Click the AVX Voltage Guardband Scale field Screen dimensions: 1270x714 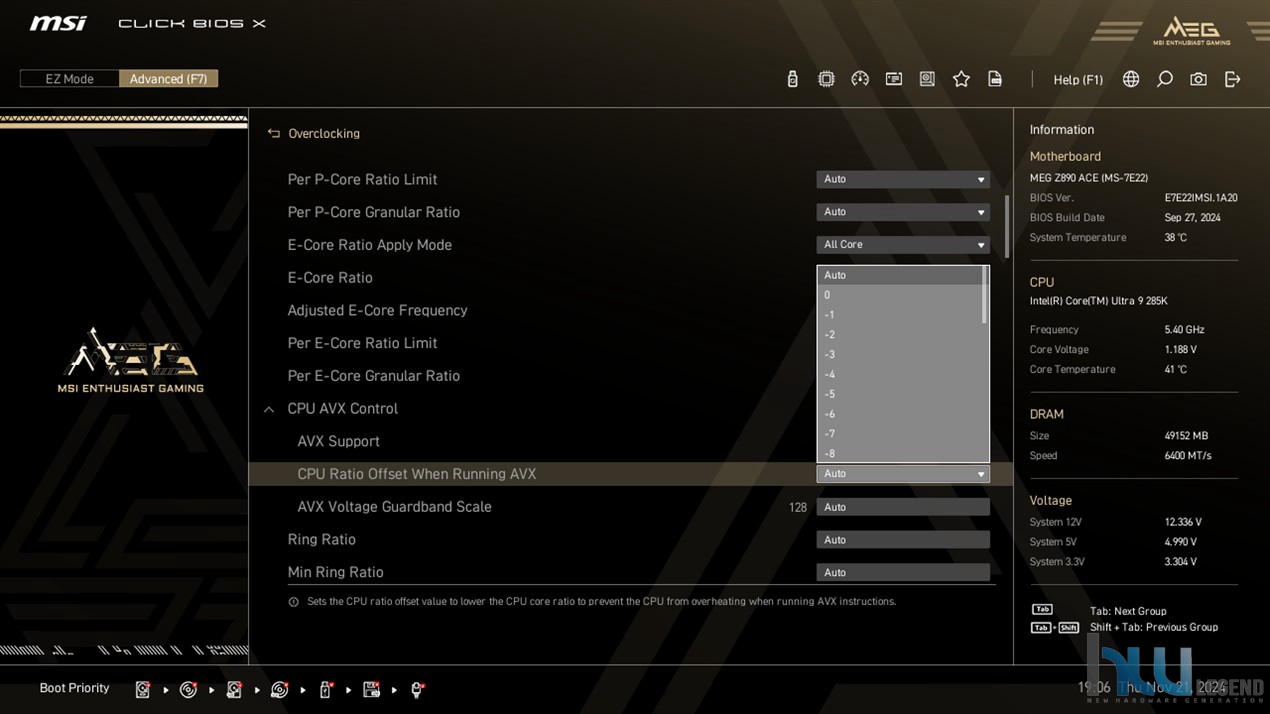(x=903, y=507)
